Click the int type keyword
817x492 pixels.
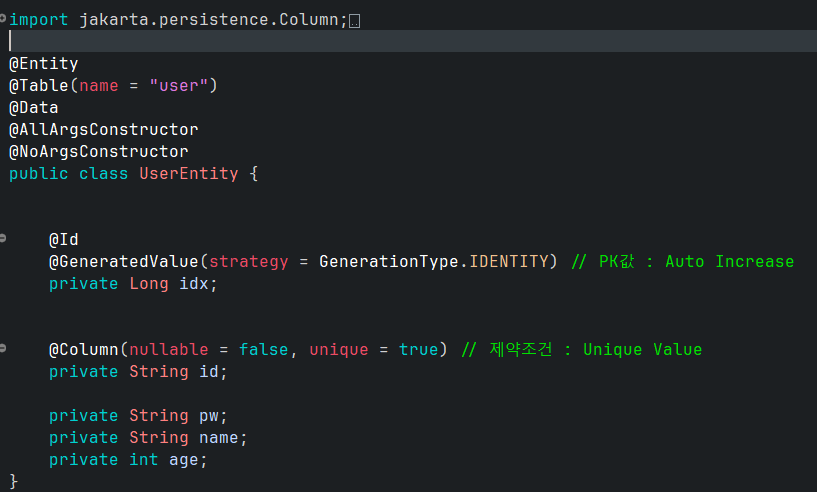point(144,460)
